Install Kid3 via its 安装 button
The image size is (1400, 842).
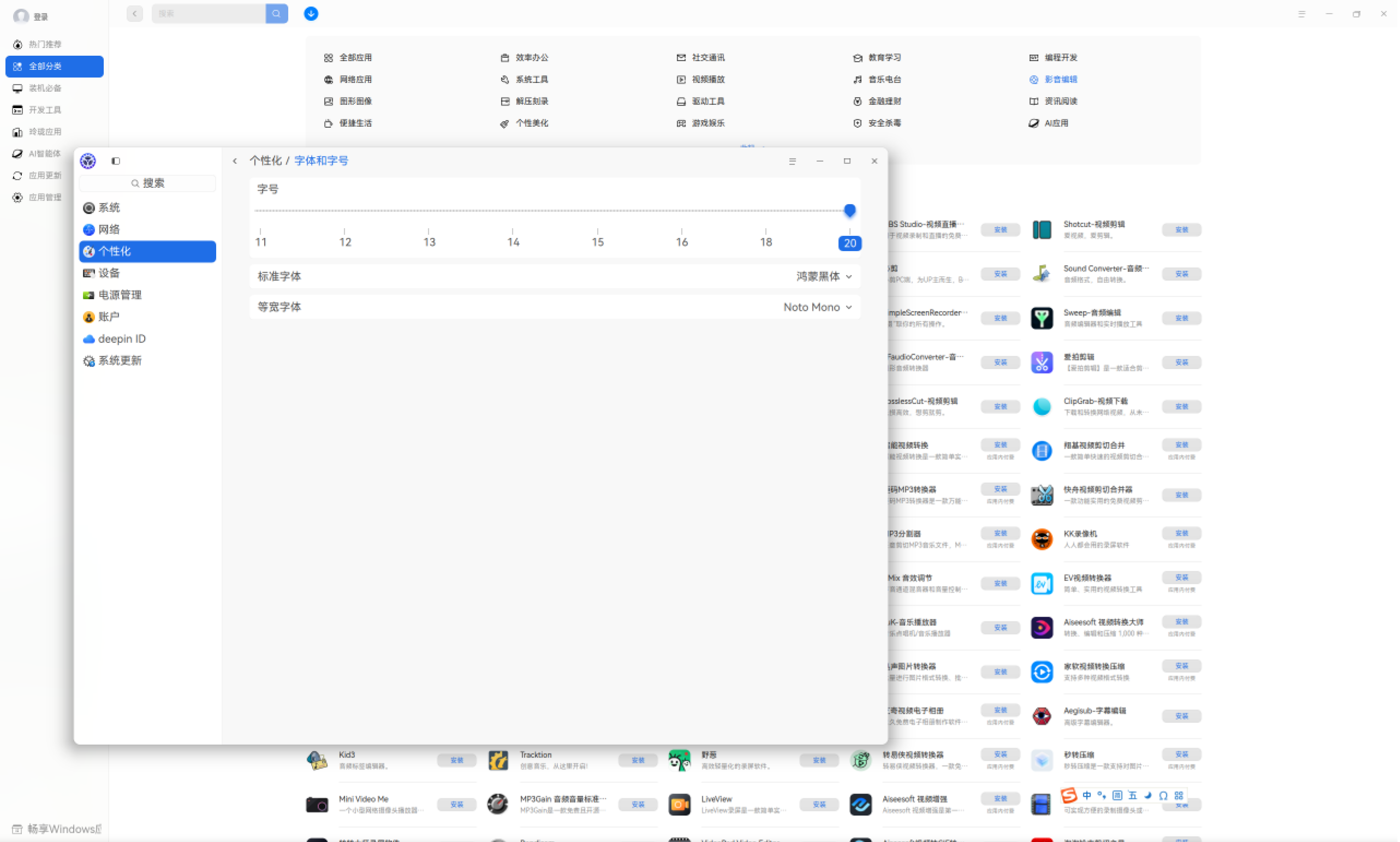[456, 760]
